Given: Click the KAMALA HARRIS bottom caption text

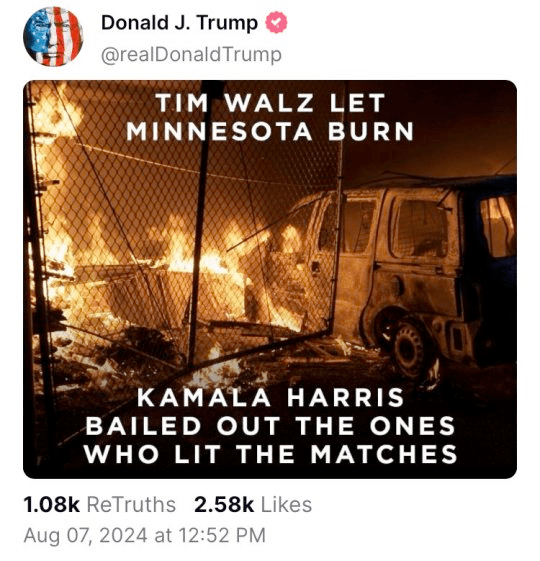Looking at the screenshot, I should pos(271,425).
